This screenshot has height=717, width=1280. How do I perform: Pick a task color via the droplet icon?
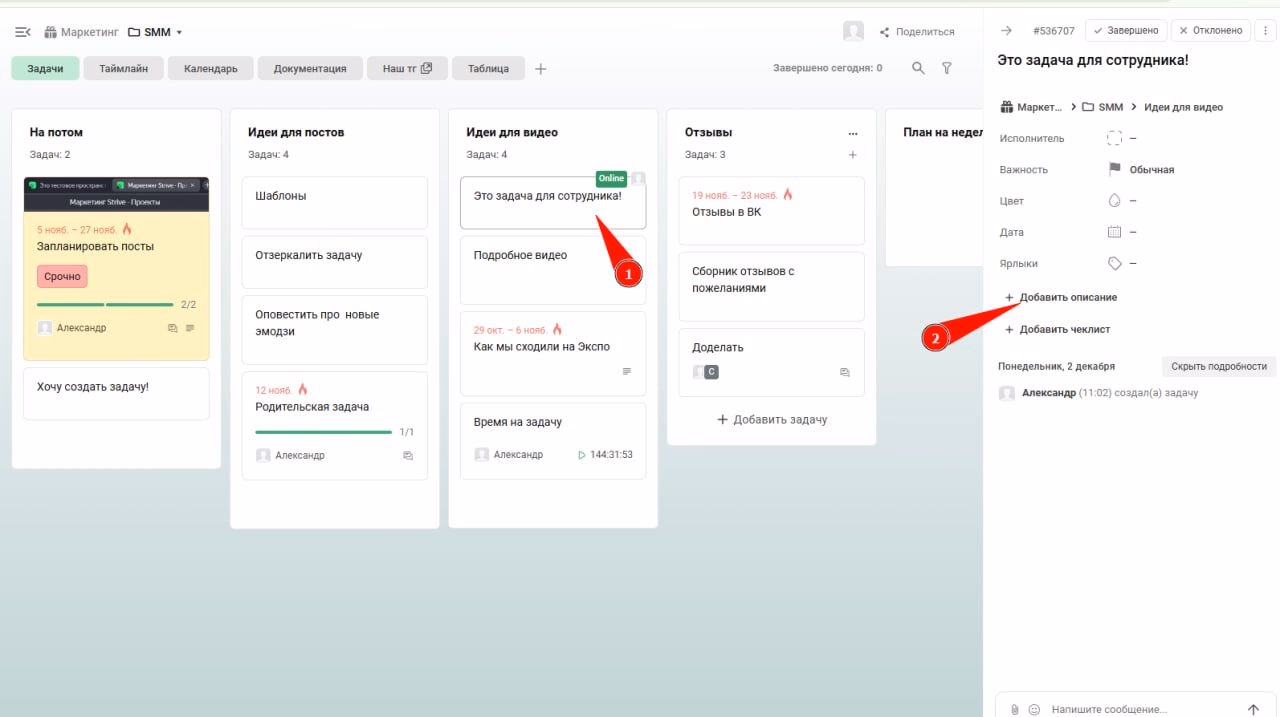(x=1115, y=201)
